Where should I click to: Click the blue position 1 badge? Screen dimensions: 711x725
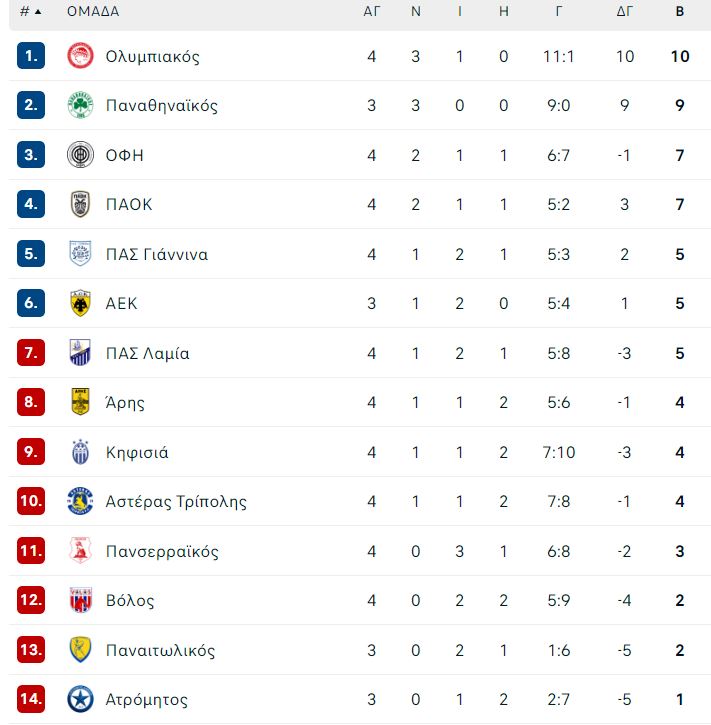(x=31, y=55)
